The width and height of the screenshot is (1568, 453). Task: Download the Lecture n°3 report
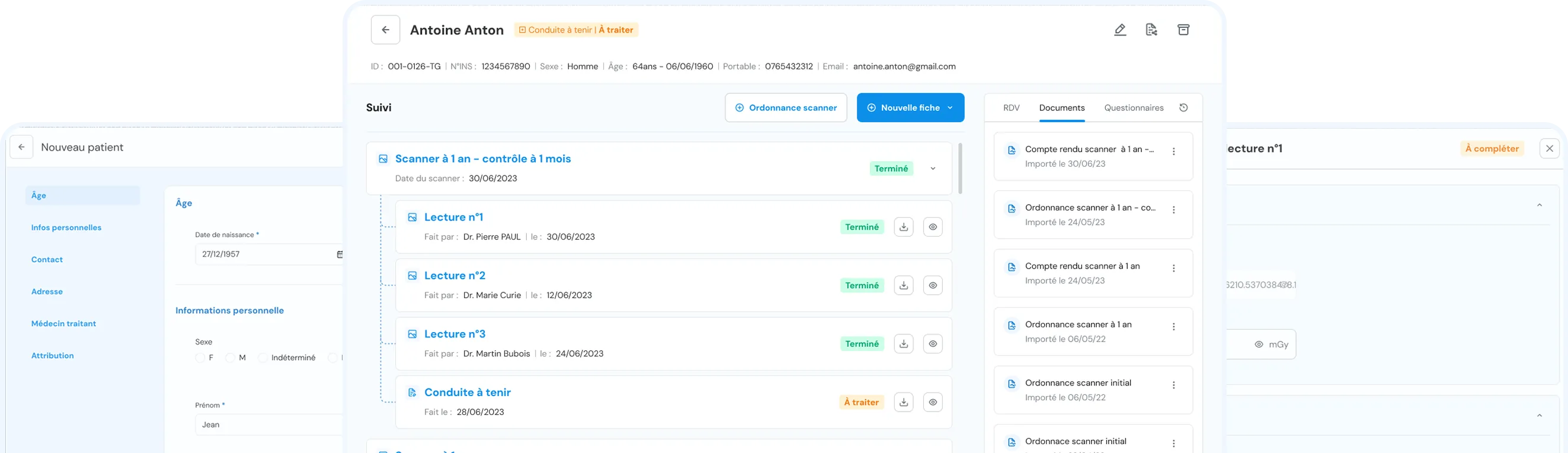point(903,344)
